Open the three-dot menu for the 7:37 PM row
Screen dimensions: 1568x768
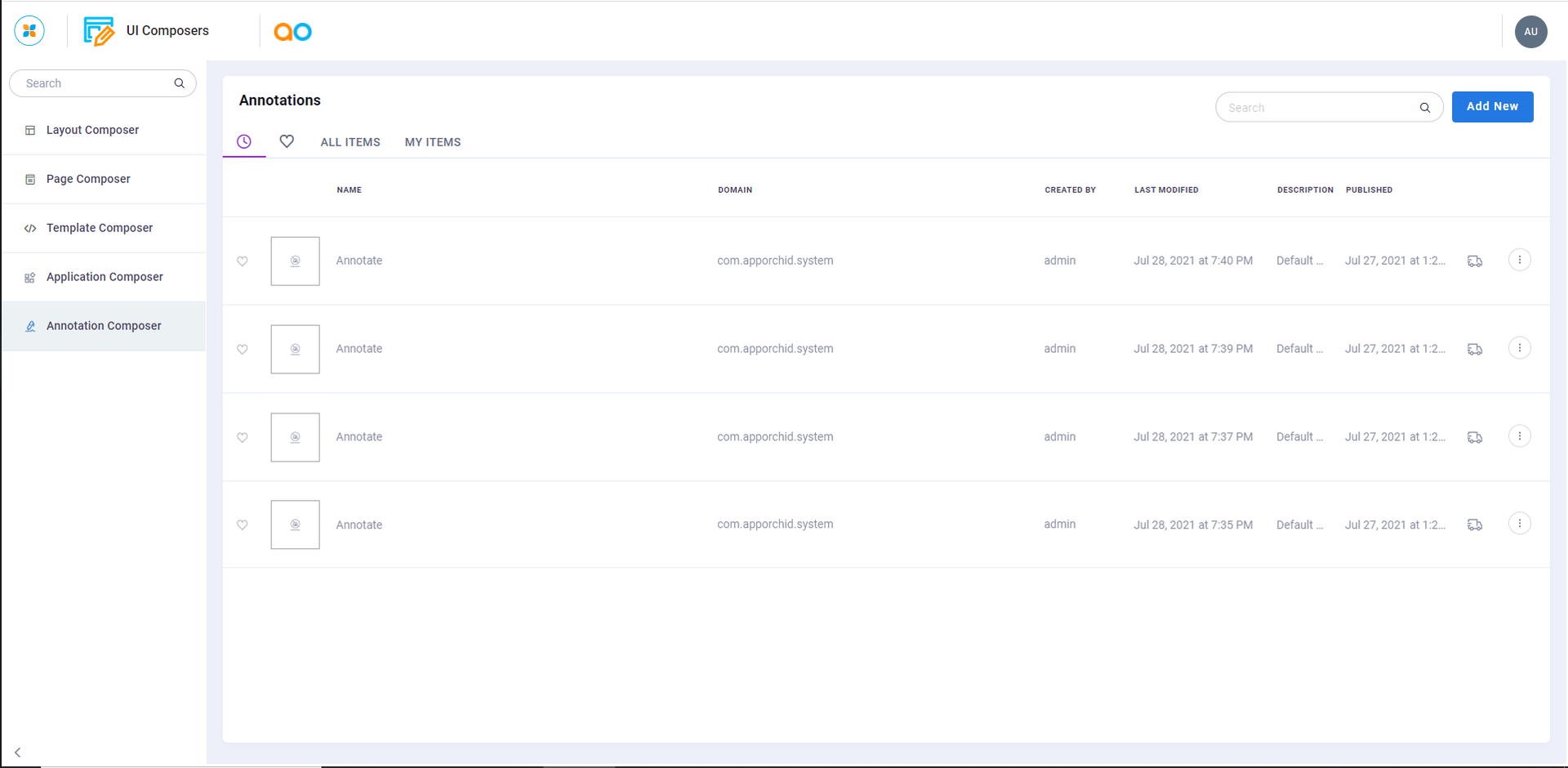1519,436
